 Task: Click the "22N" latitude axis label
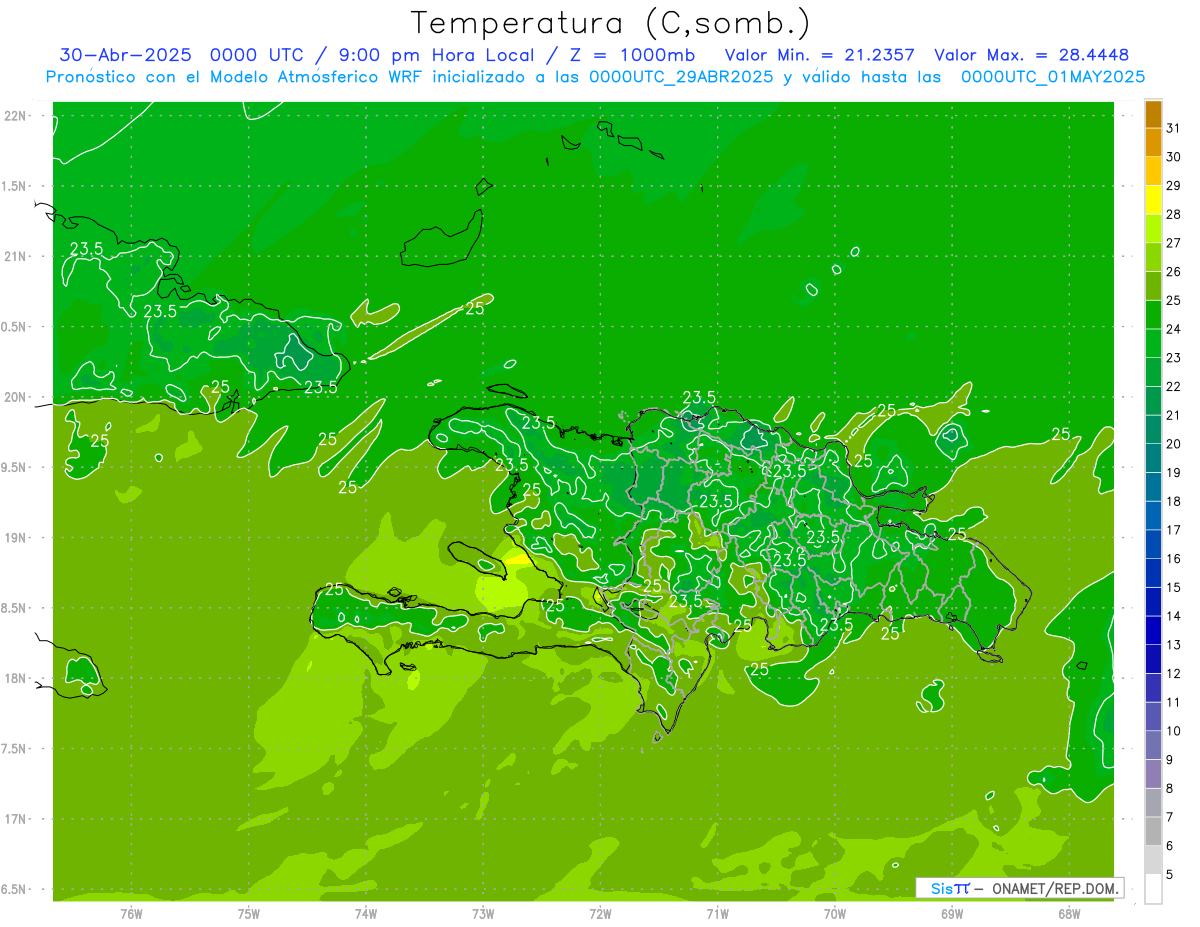(16, 116)
